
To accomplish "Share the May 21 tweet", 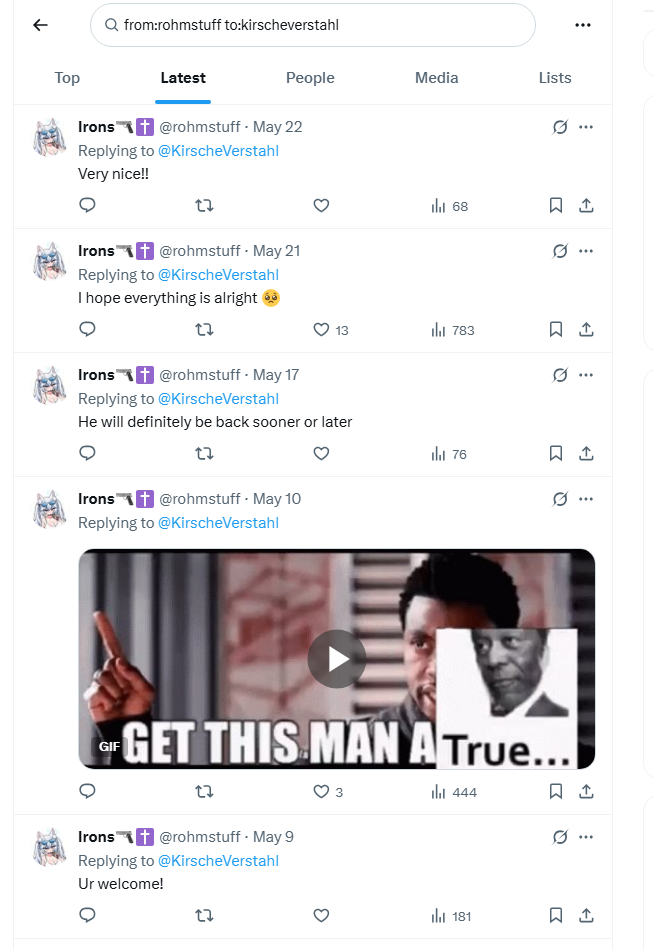I will point(586,330).
